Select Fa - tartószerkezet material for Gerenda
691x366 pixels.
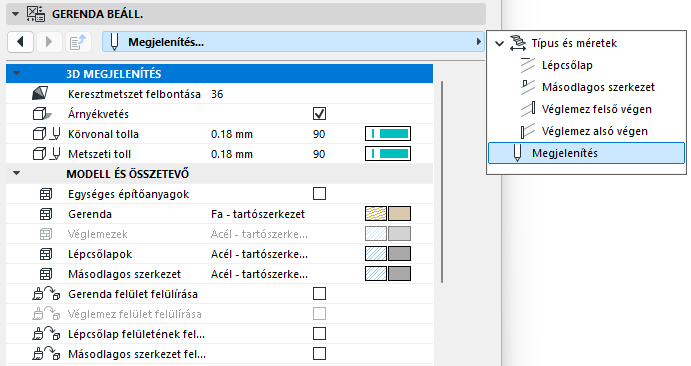pyautogui.click(x=258, y=214)
